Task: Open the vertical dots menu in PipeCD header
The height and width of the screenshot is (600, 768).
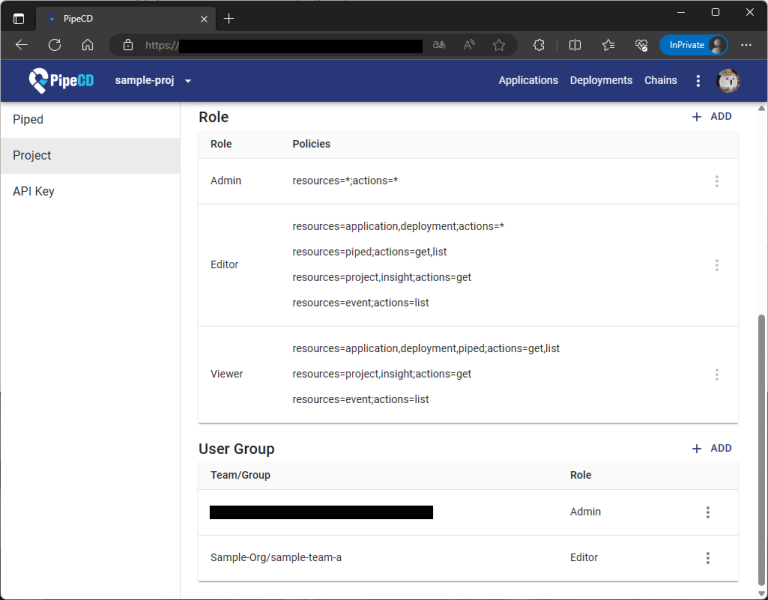Action: coord(698,81)
